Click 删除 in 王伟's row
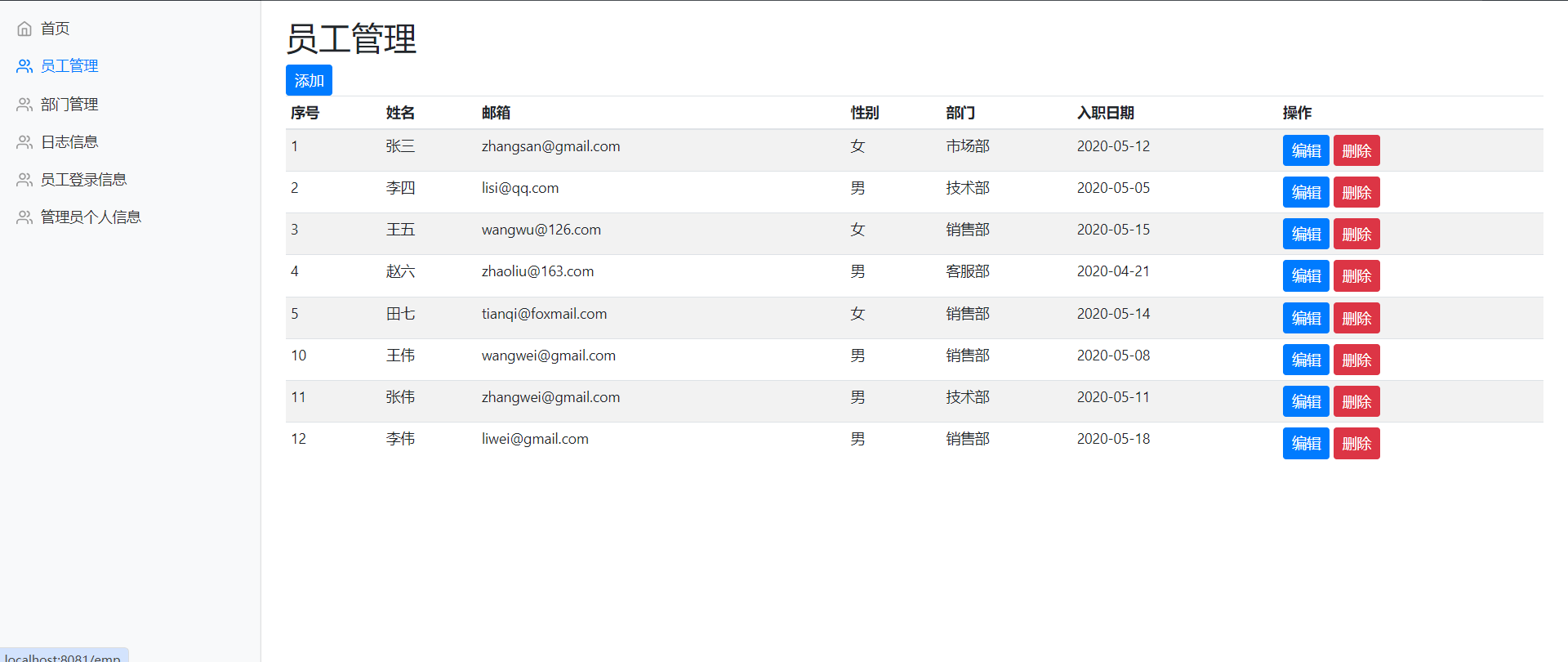This screenshot has width=1568, height=662. [1356, 360]
